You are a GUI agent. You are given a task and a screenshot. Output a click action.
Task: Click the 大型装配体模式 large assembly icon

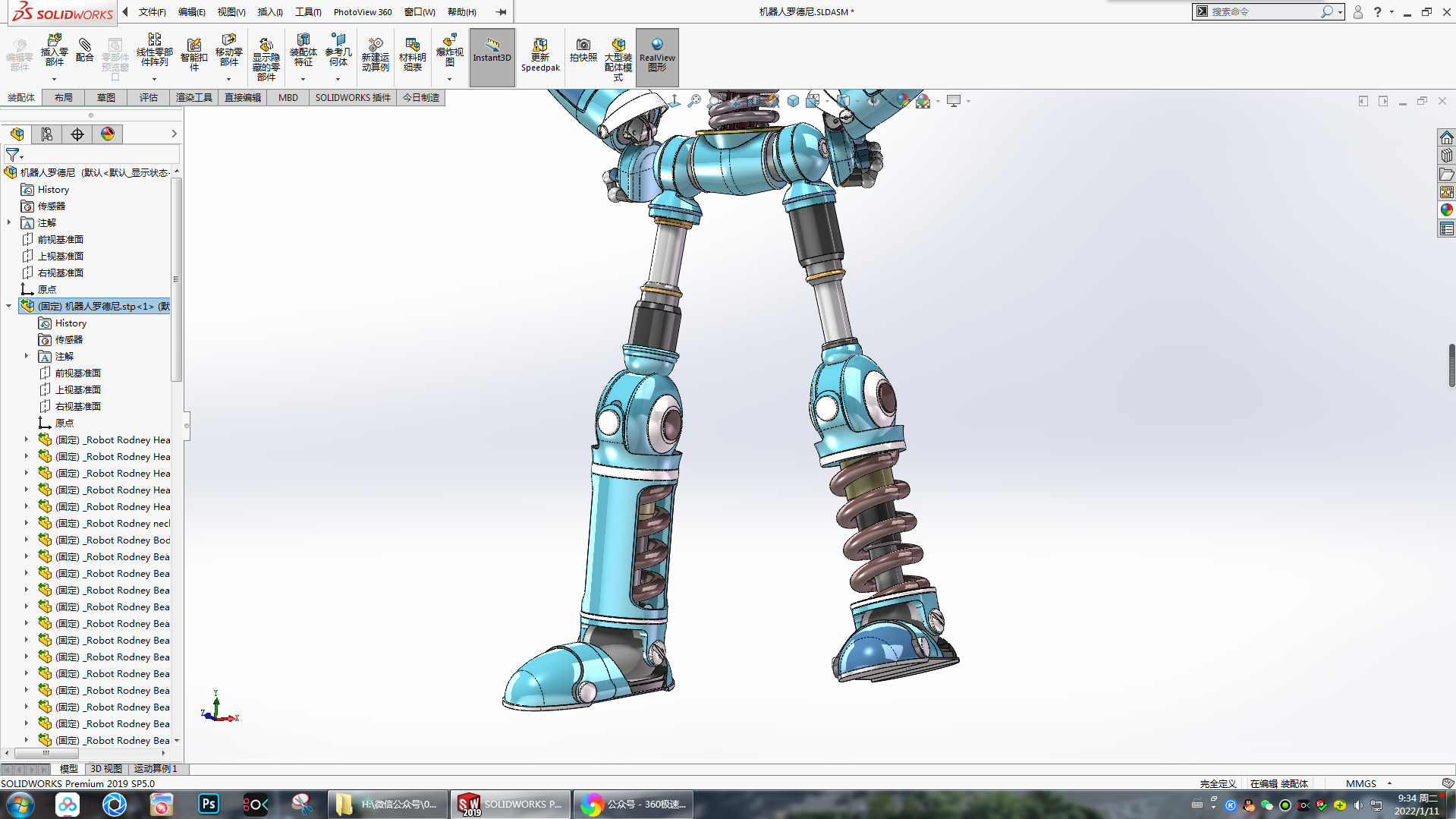[x=618, y=58]
